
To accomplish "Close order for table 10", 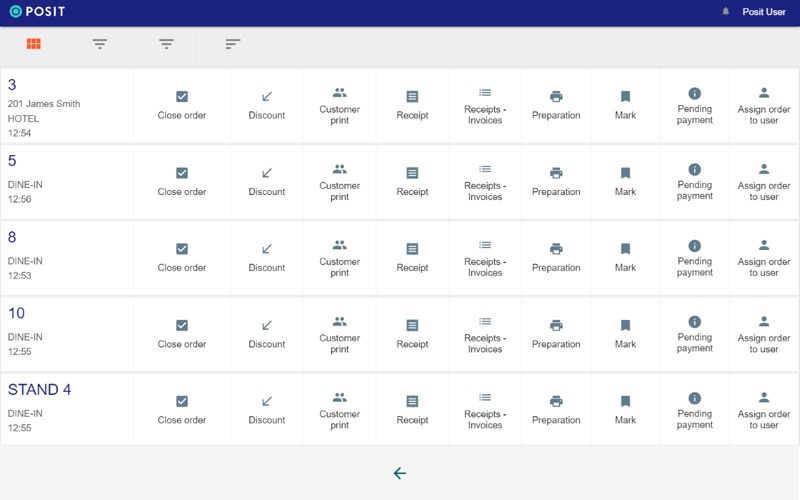I will click(182, 335).
